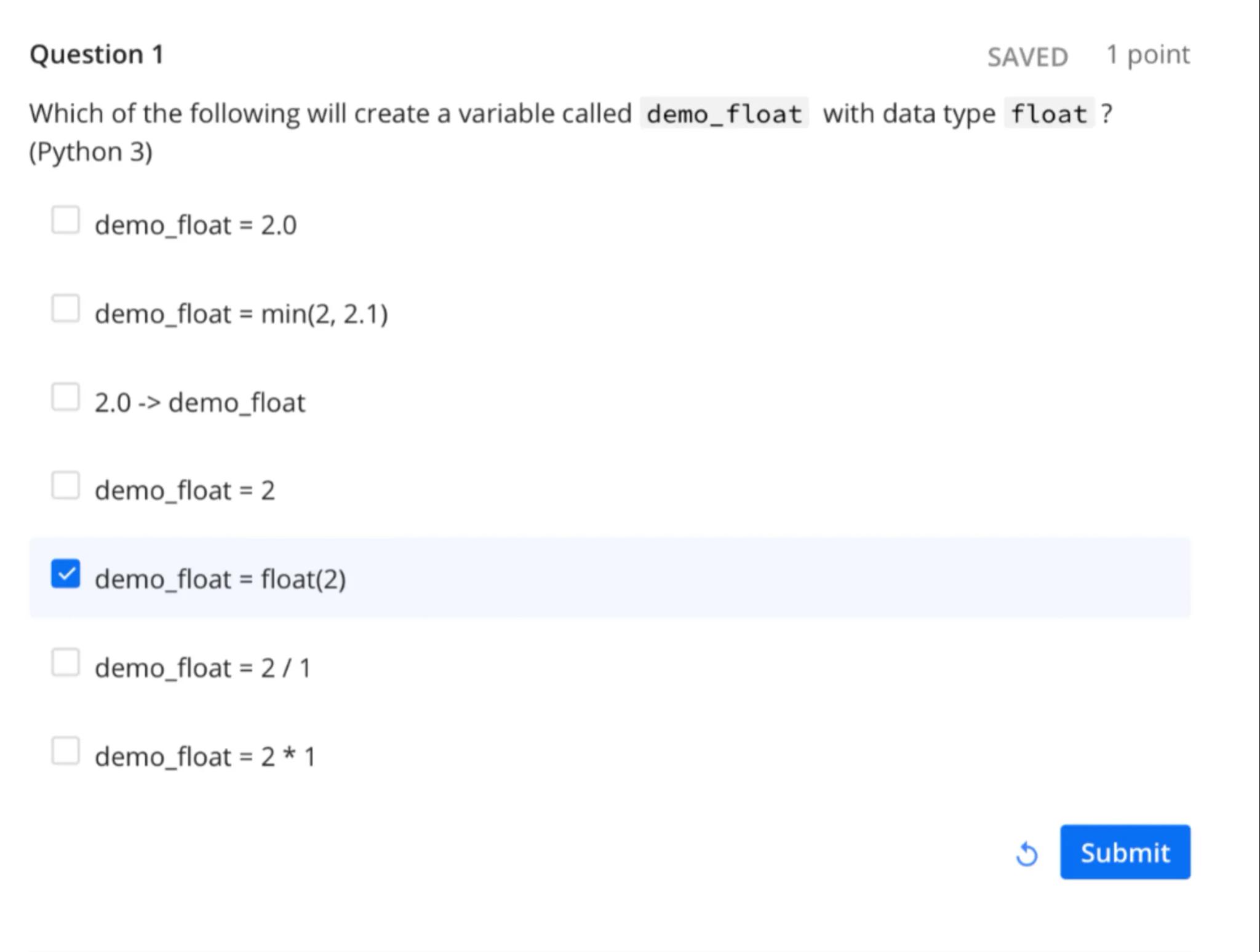Click the demo_float code snippet in question

(x=724, y=114)
